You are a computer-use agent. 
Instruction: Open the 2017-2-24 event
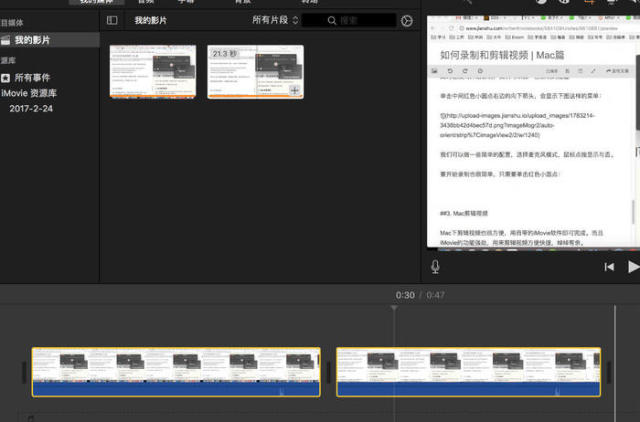pyautogui.click(x=31, y=109)
